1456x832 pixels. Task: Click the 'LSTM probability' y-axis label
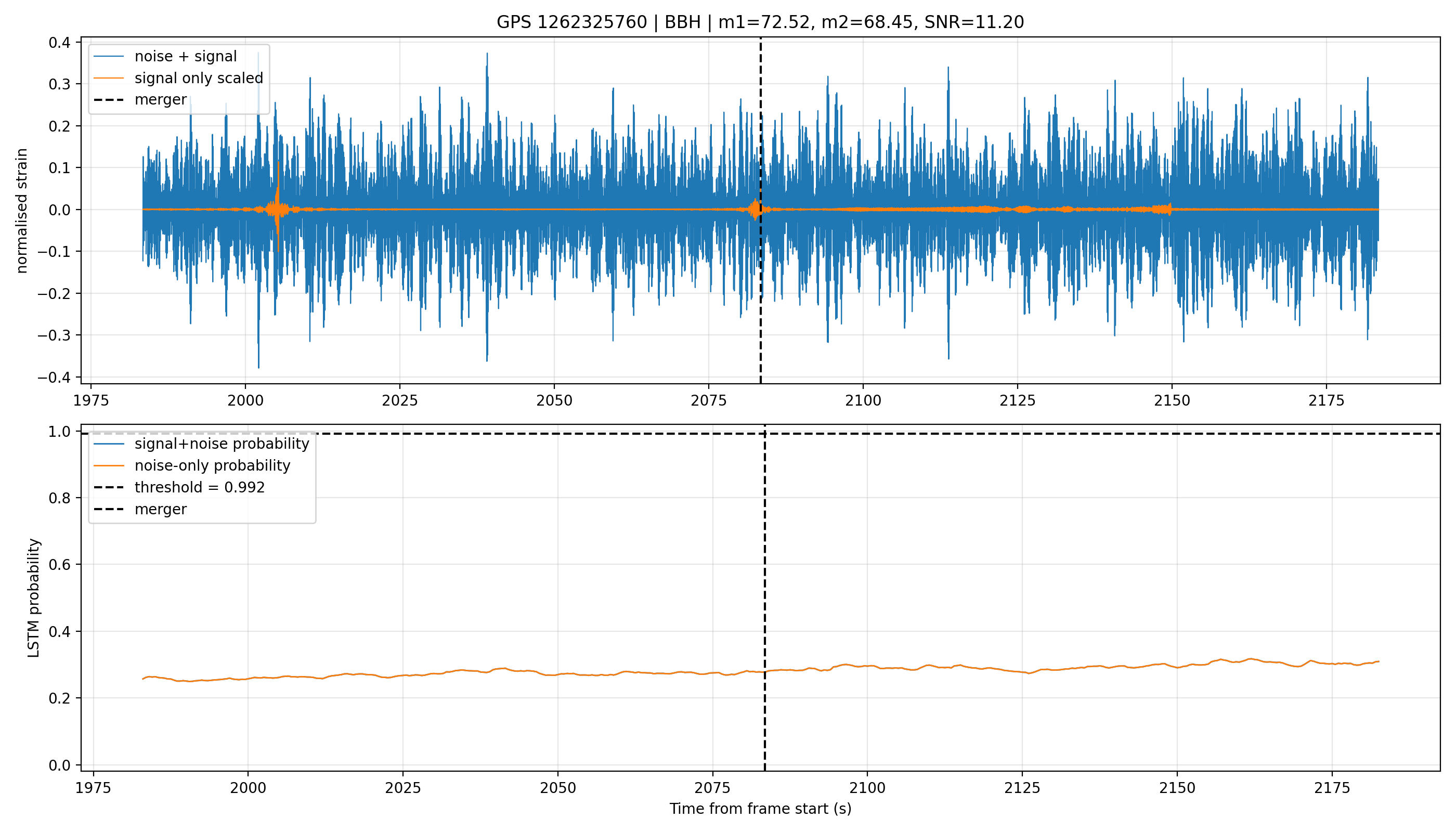[x=34, y=597]
